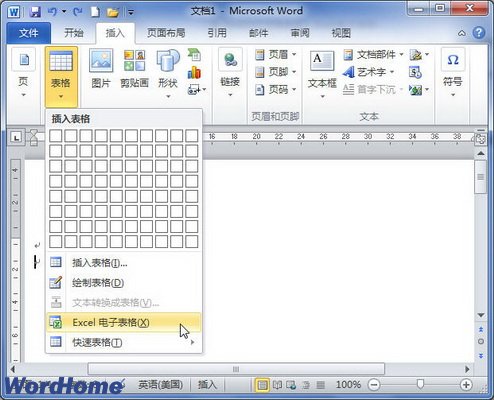Screen dimensions: 494x400
Task: Click the 英语(美国) language indicator
Action: pos(161,385)
